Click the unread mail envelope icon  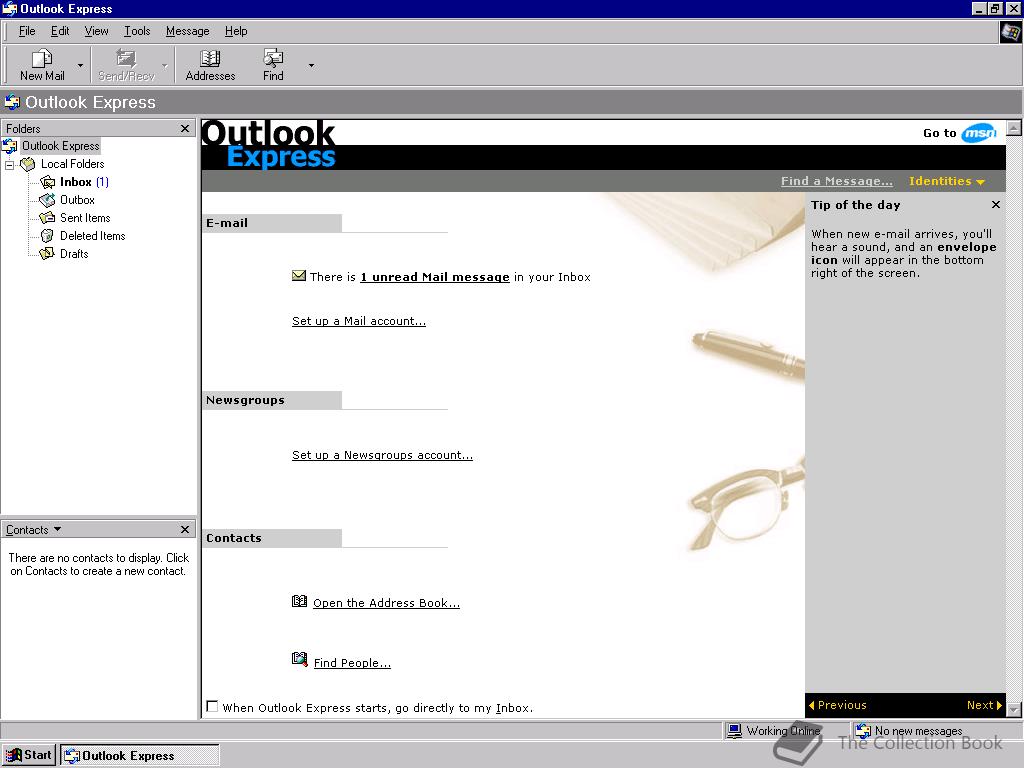pyautogui.click(x=298, y=276)
